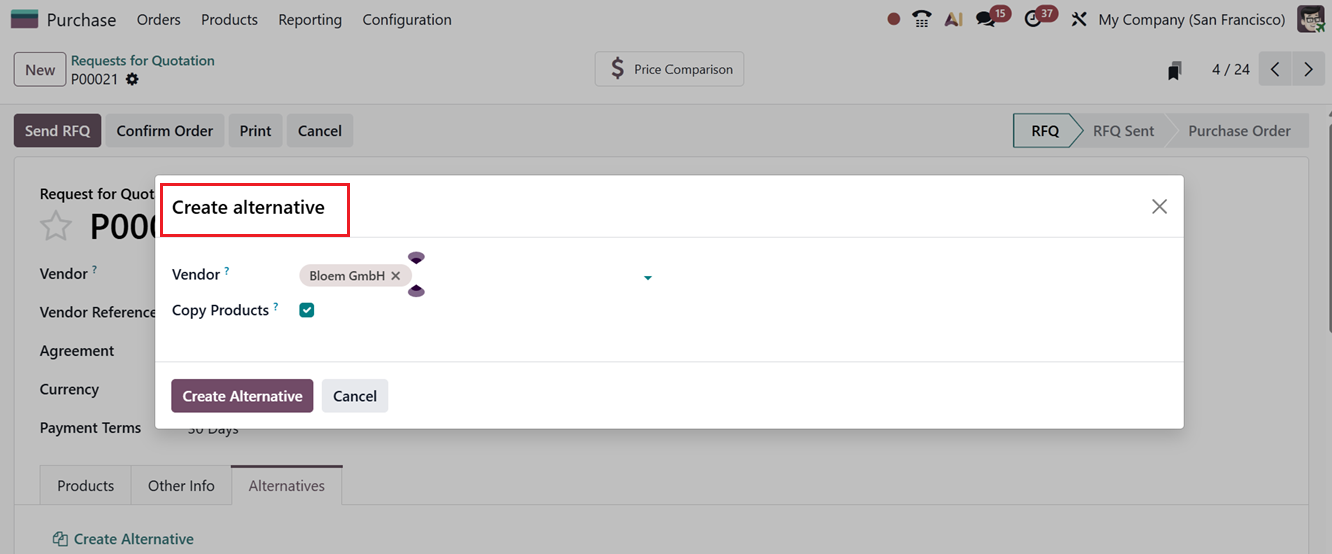Screen dimensions: 1332x554
Task: Open the Reporting menu
Action: coord(310,20)
